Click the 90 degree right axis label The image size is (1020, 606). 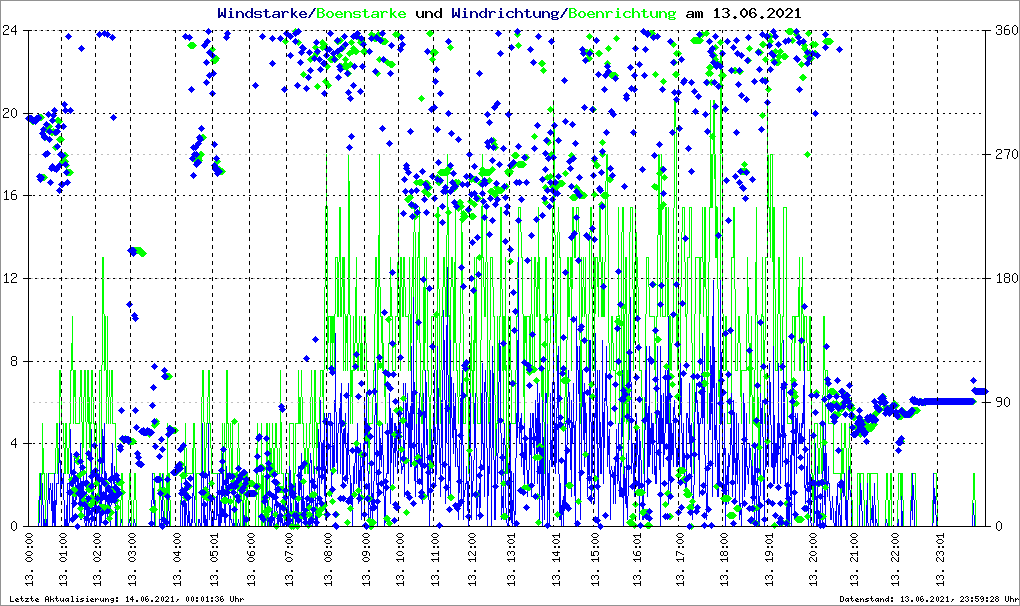point(1000,402)
